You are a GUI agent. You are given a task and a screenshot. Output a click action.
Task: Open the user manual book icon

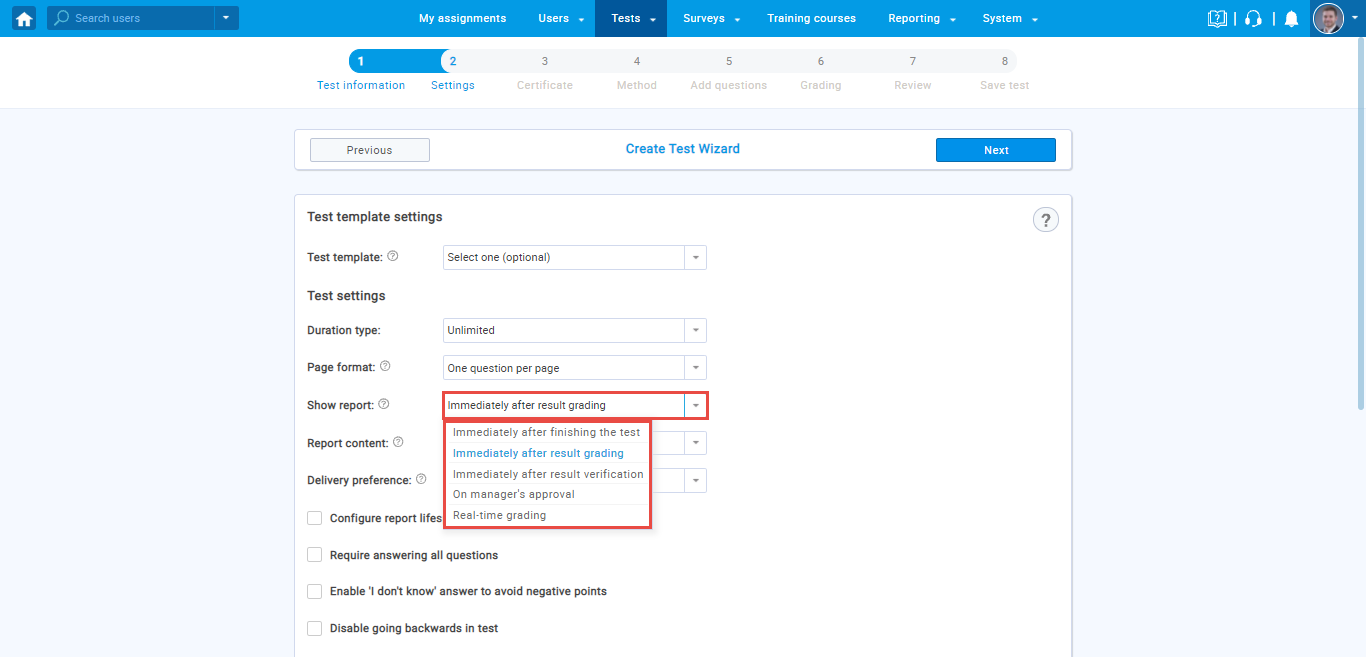pyautogui.click(x=1217, y=18)
